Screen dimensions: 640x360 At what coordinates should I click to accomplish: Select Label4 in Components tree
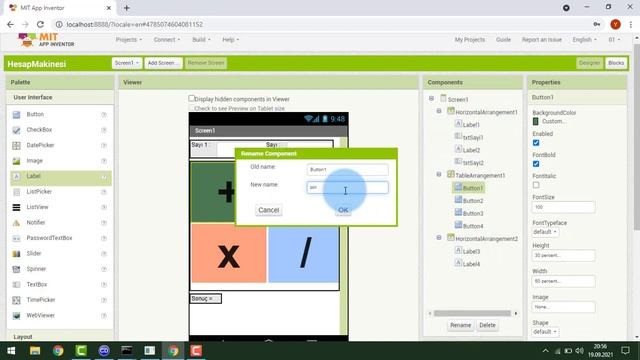tap(471, 264)
